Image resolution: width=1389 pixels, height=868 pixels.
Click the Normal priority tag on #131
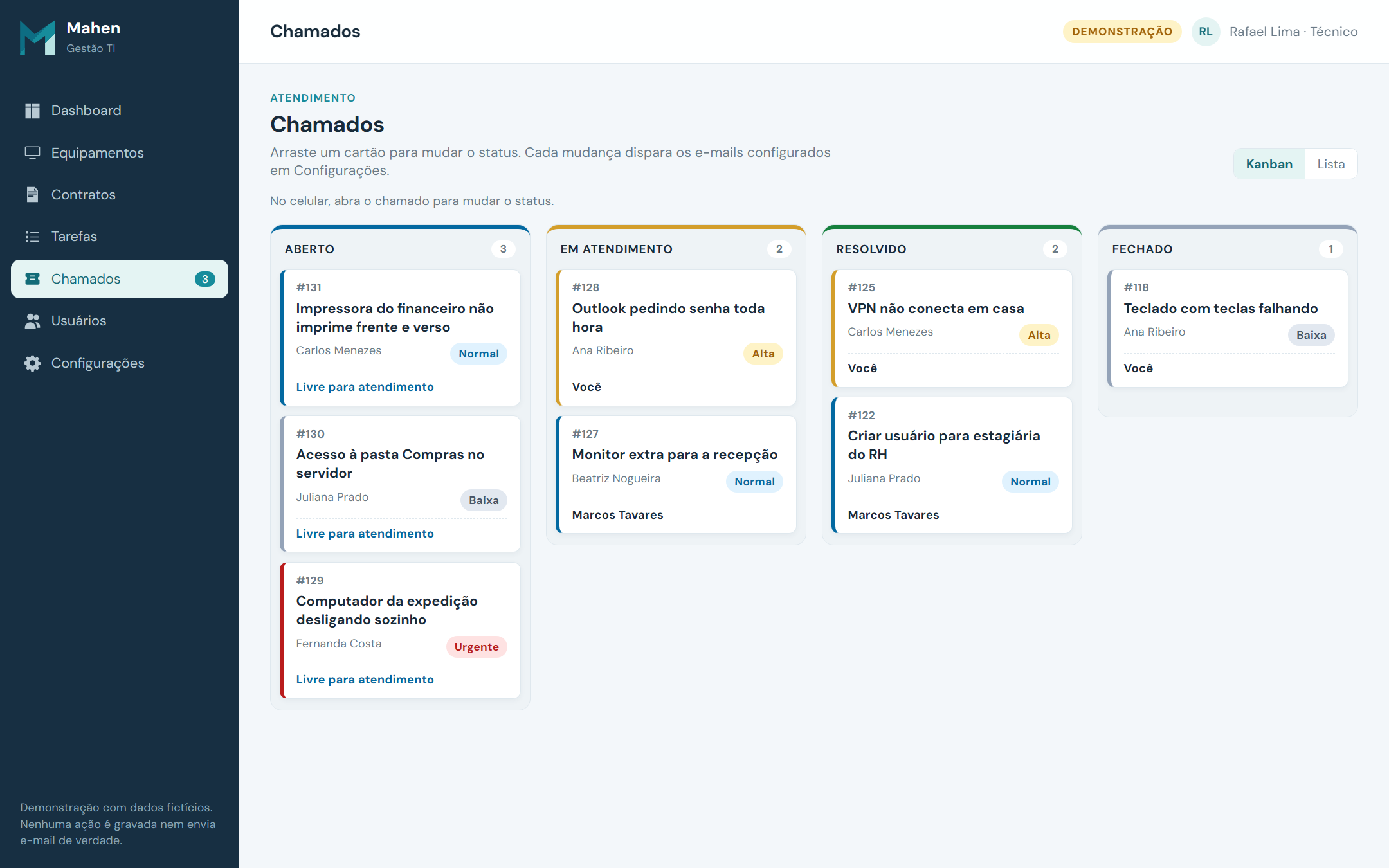478,354
